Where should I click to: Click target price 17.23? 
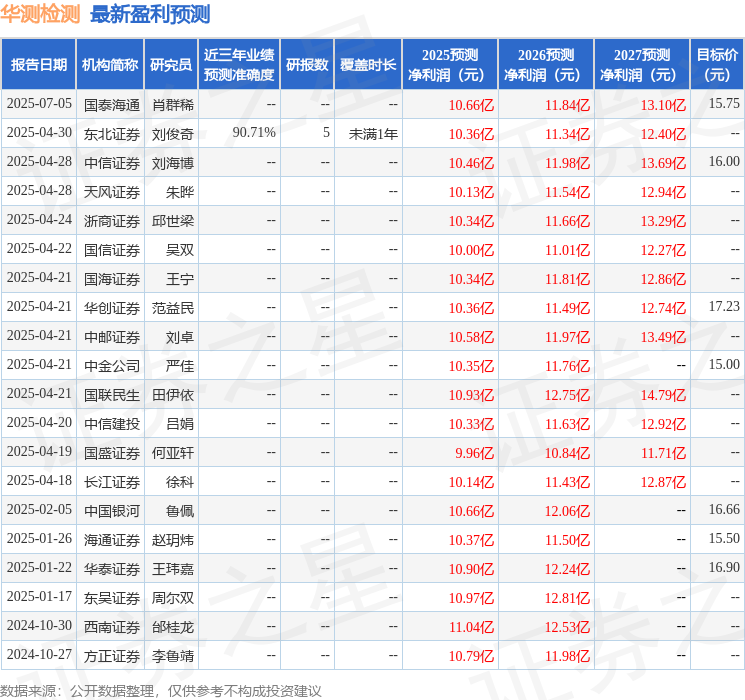click(x=724, y=307)
